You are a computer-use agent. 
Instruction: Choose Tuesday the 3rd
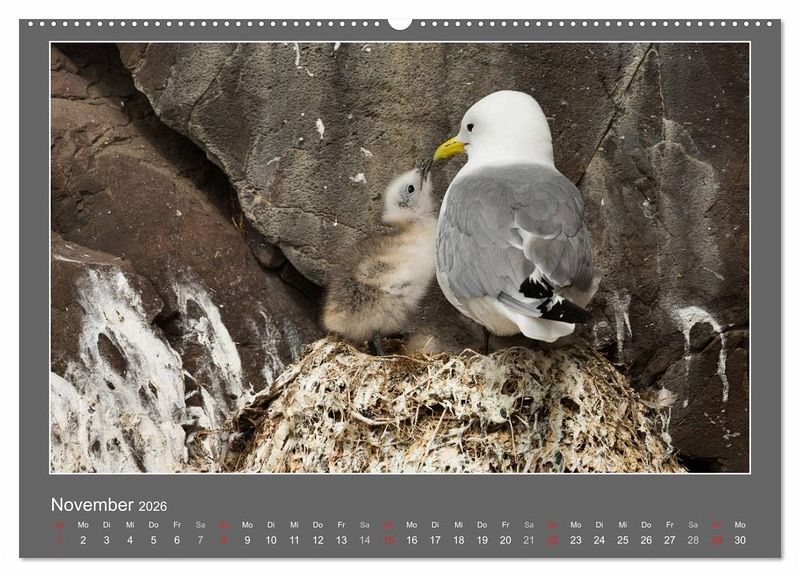click(107, 540)
